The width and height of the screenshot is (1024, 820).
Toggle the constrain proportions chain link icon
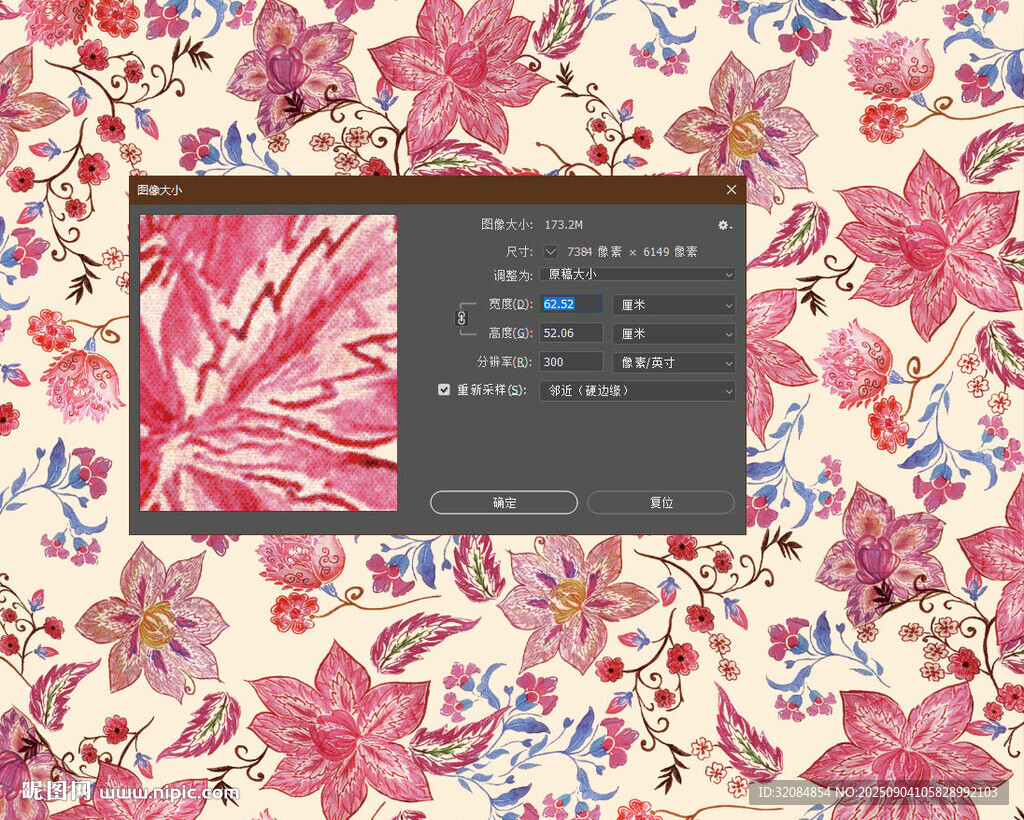(x=461, y=319)
